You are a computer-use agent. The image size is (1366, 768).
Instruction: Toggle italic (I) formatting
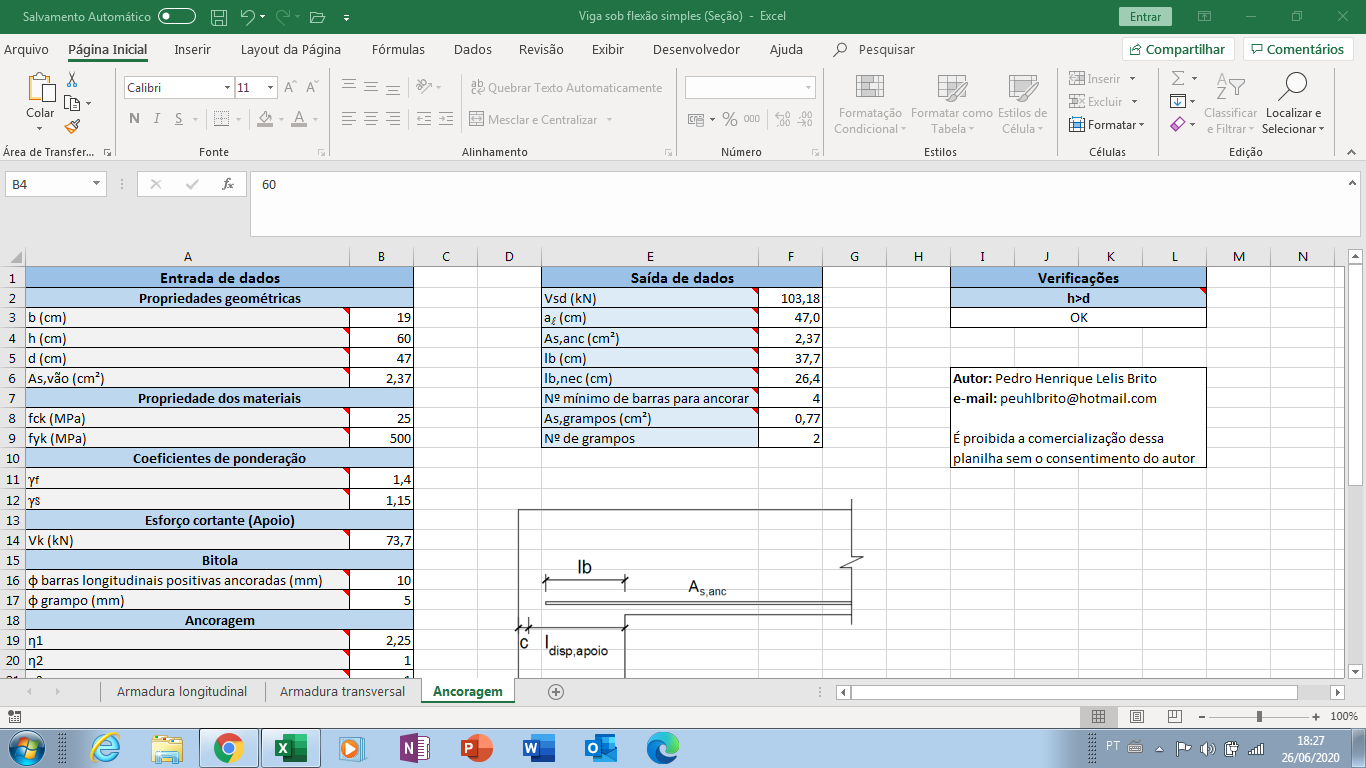[x=158, y=120]
